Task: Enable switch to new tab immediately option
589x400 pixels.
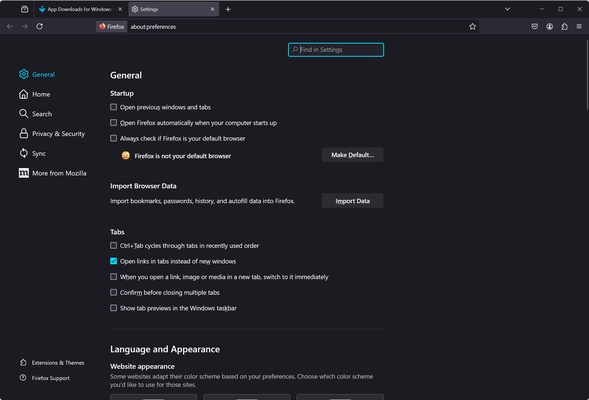Action: pyautogui.click(x=113, y=277)
